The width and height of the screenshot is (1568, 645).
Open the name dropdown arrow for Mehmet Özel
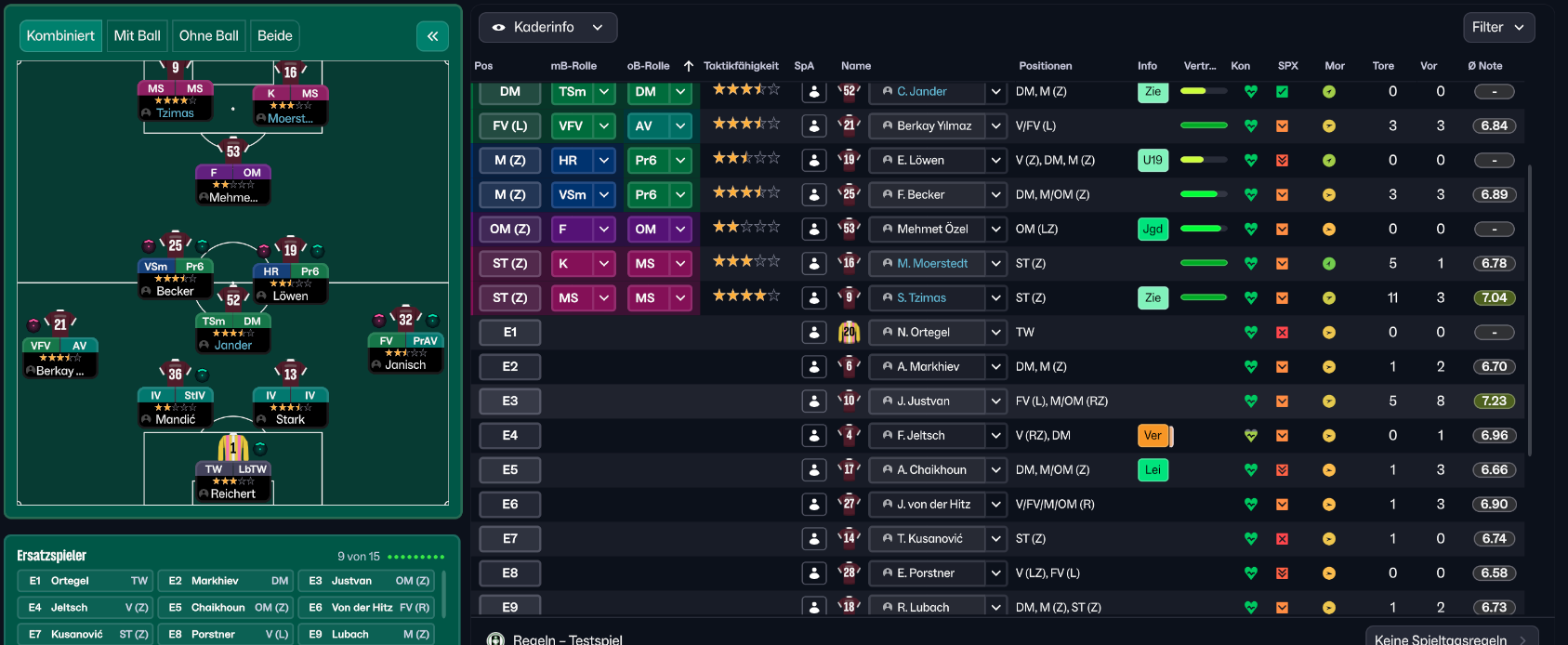[995, 230]
